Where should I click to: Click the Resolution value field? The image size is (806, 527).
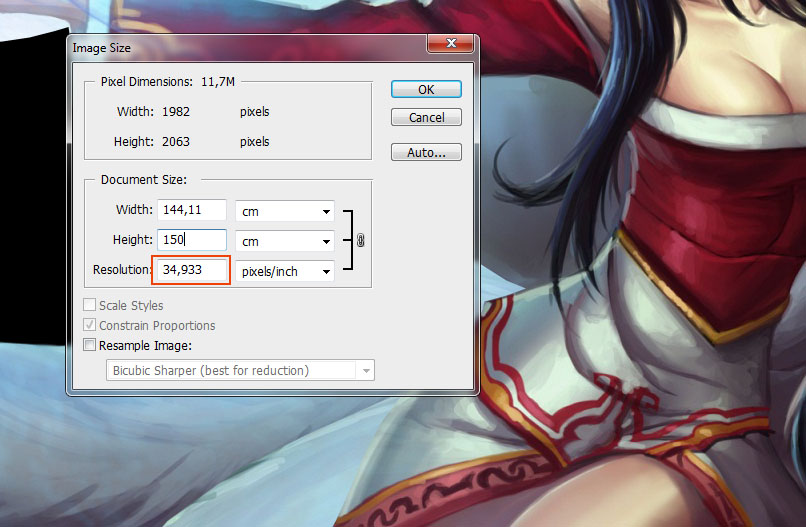(x=191, y=270)
